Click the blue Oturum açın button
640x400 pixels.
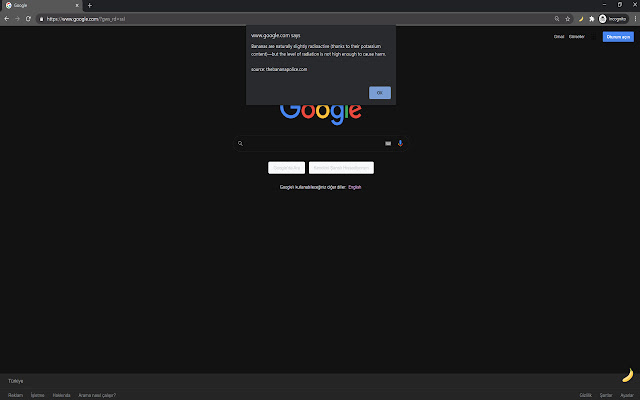(x=618, y=37)
